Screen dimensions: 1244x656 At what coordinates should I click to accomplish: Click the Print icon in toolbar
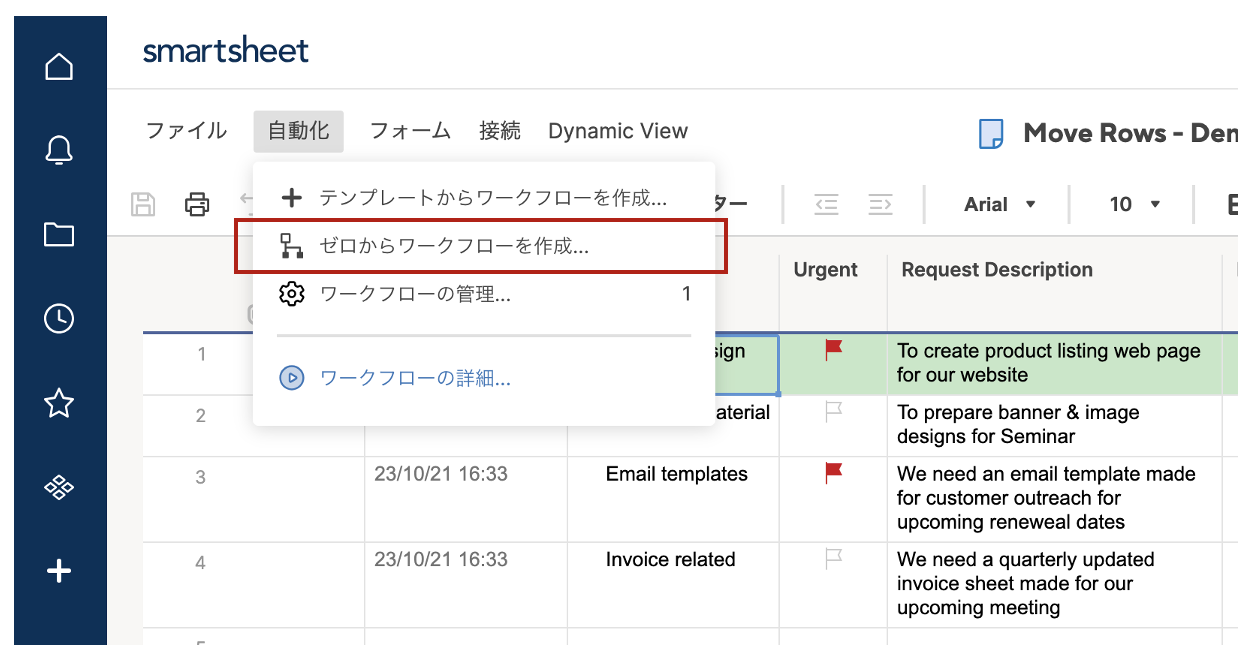click(197, 205)
